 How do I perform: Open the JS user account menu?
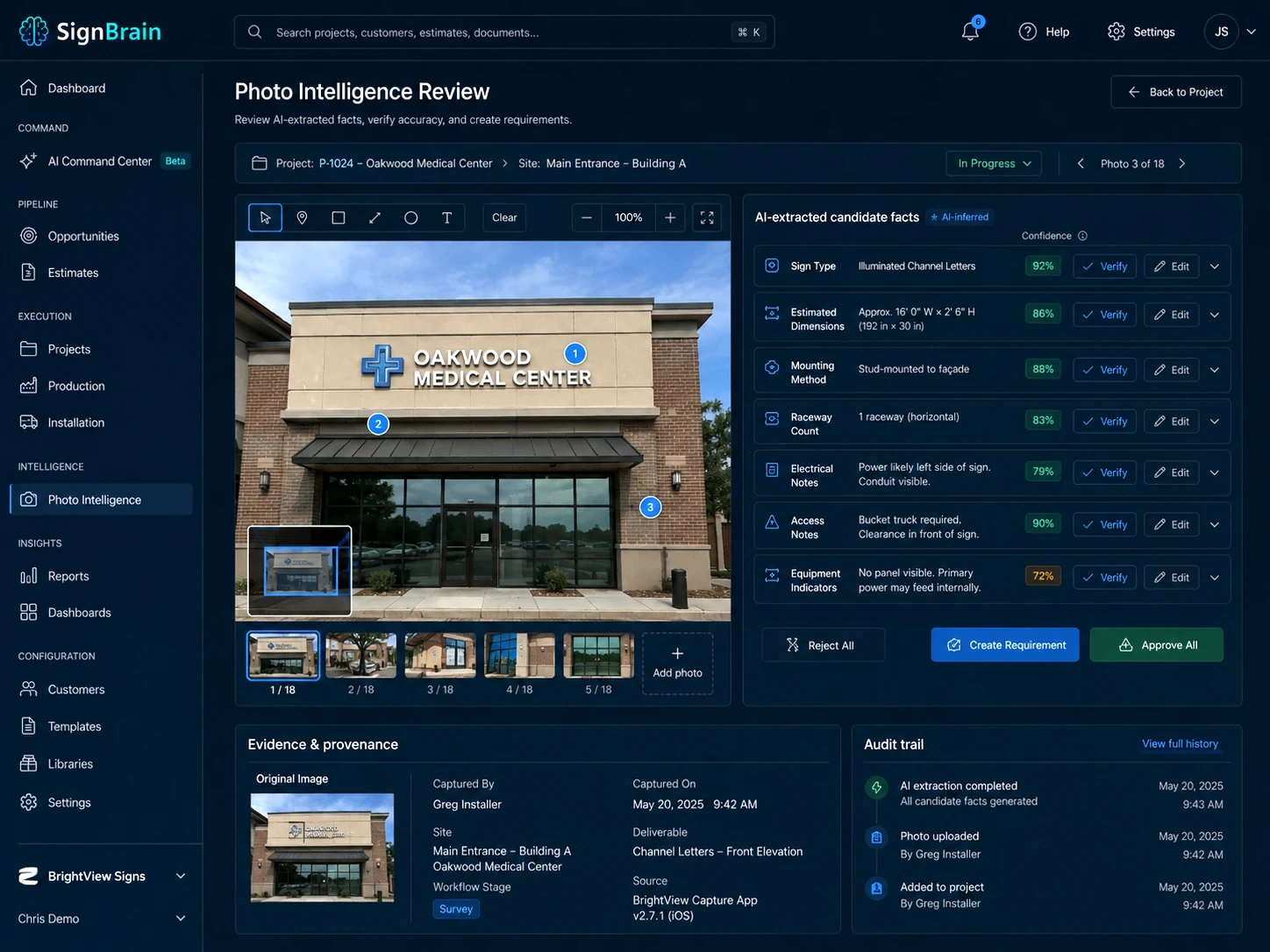pos(1231,32)
